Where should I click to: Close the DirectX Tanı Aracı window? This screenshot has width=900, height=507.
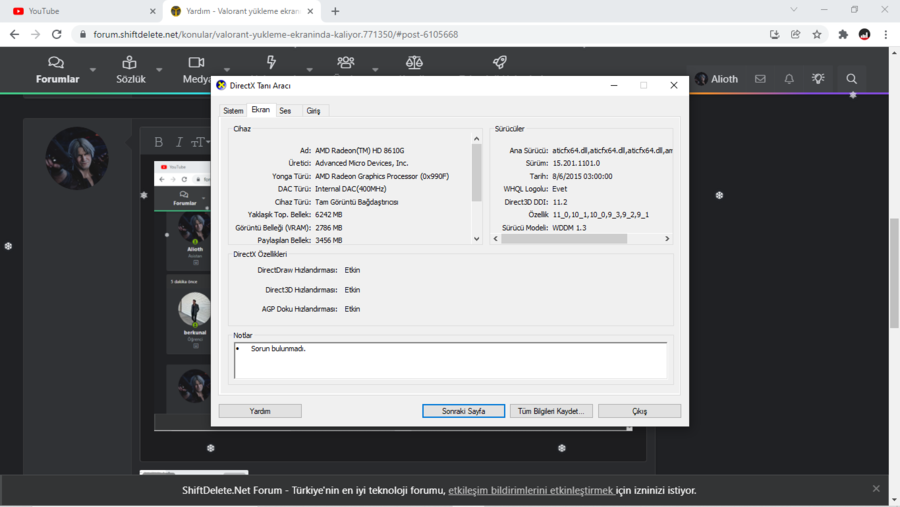674,86
